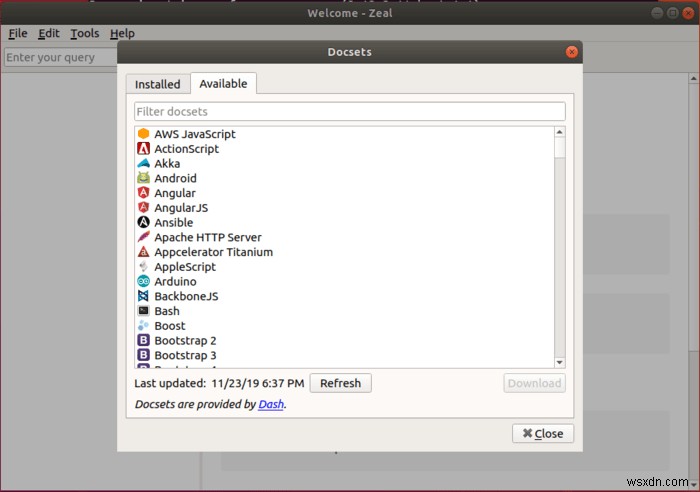This screenshot has width=700, height=492.
Task: Click the docset list scrollbar handle
Action: pos(559,147)
